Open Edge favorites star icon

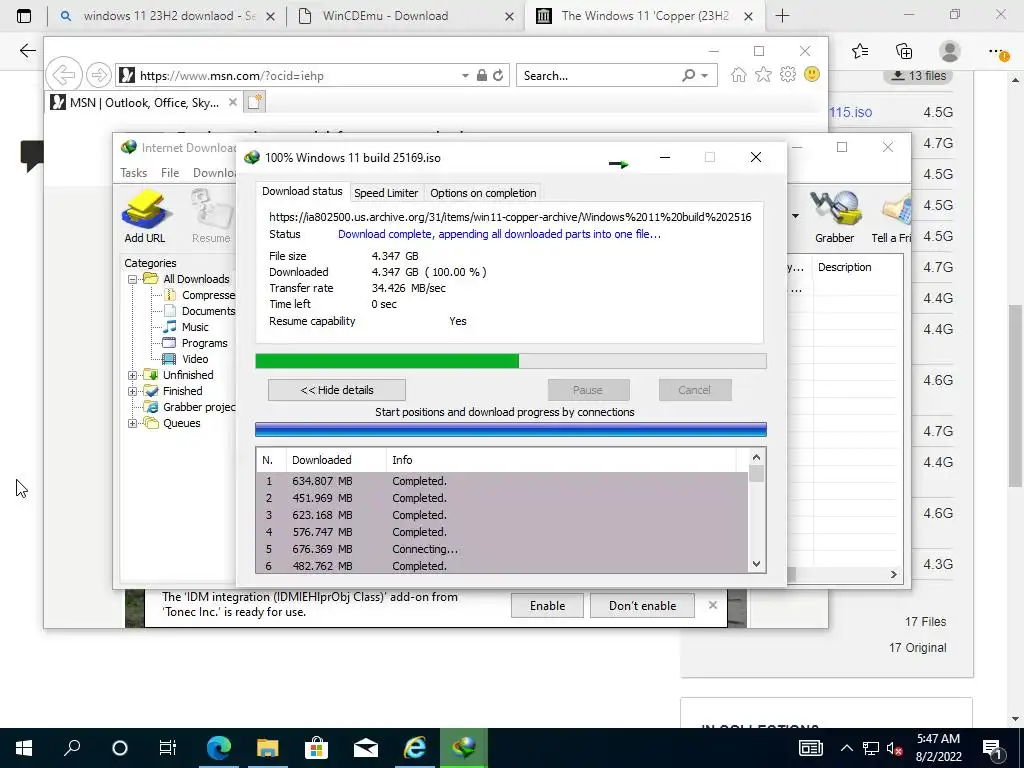[860, 51]
